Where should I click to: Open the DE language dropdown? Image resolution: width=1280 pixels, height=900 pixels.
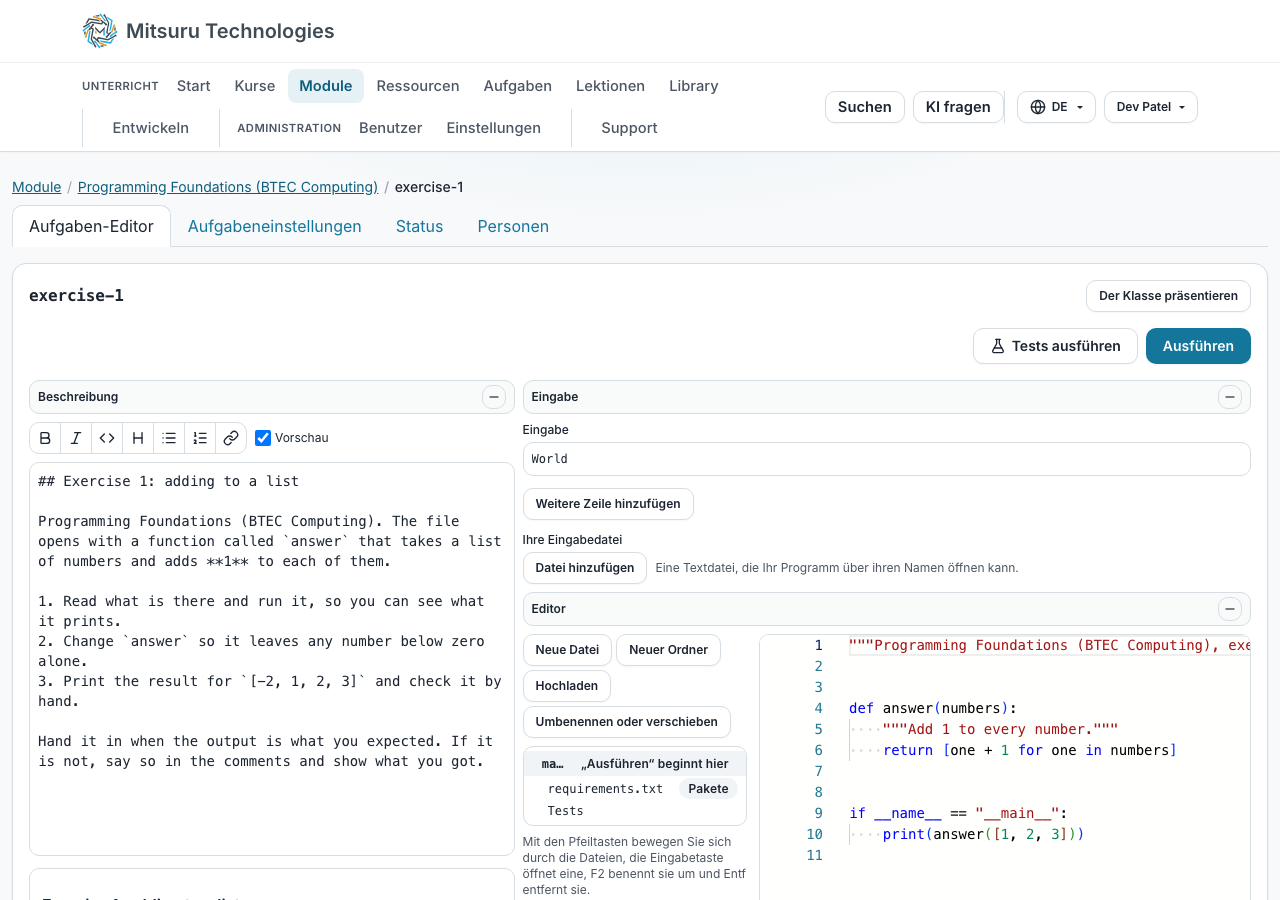[x=1056, y=107]
